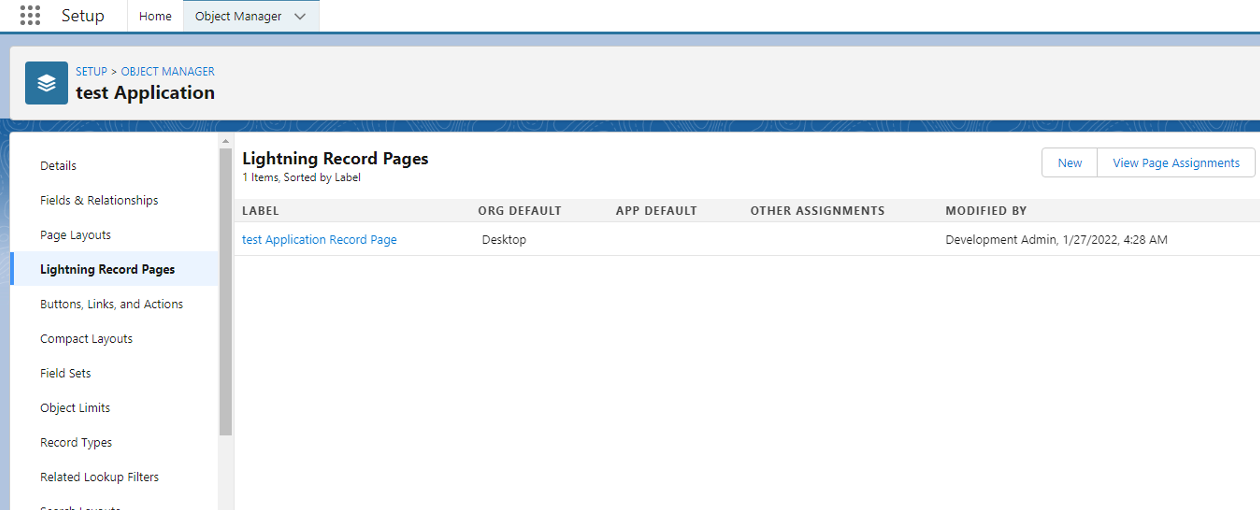Viewport: 1260px width, 510px height.
Task: Switch to the Home tab
Action: click(155, 16)
